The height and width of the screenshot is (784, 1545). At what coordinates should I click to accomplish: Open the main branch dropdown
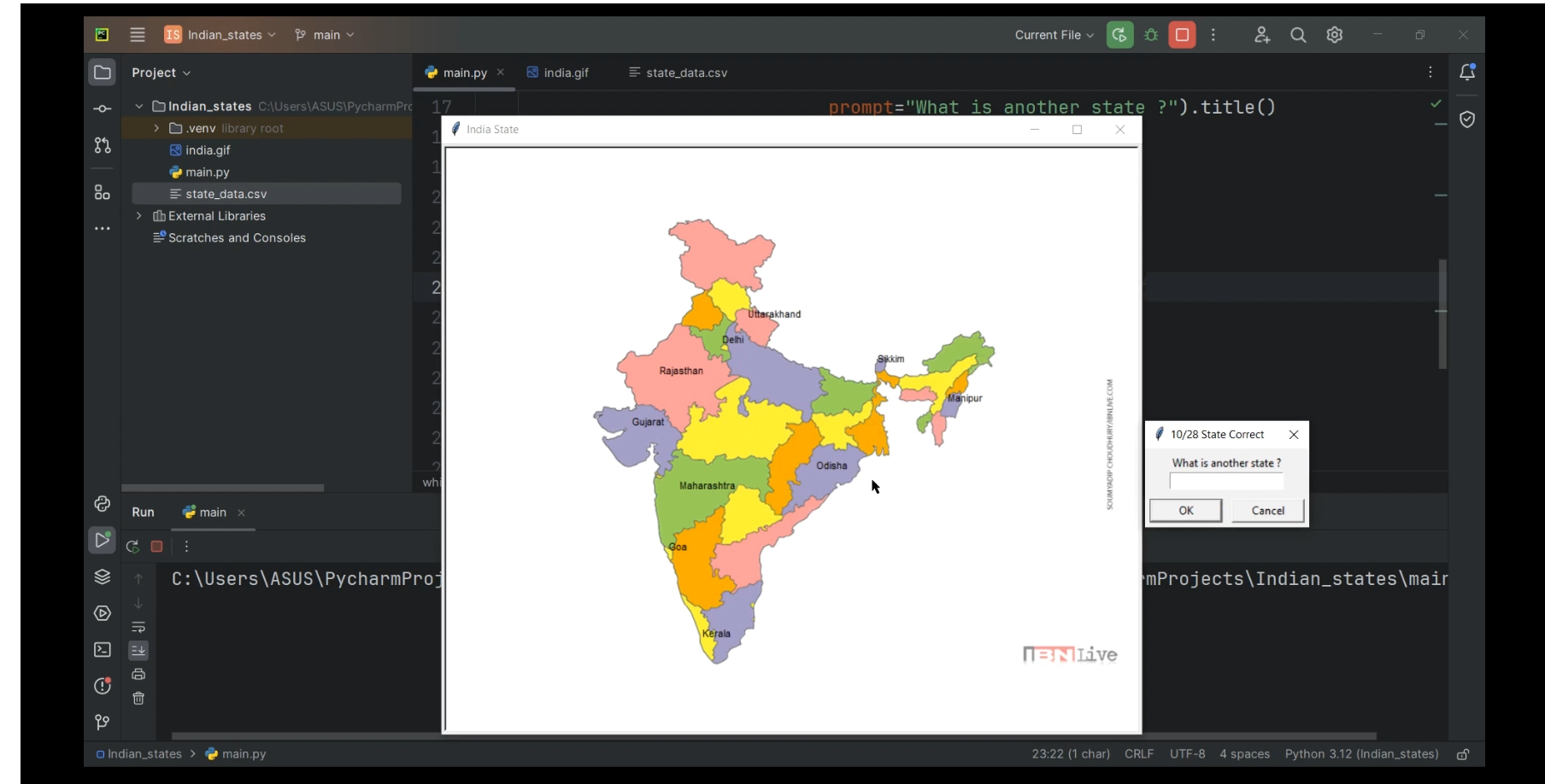(x=325, y=35)
